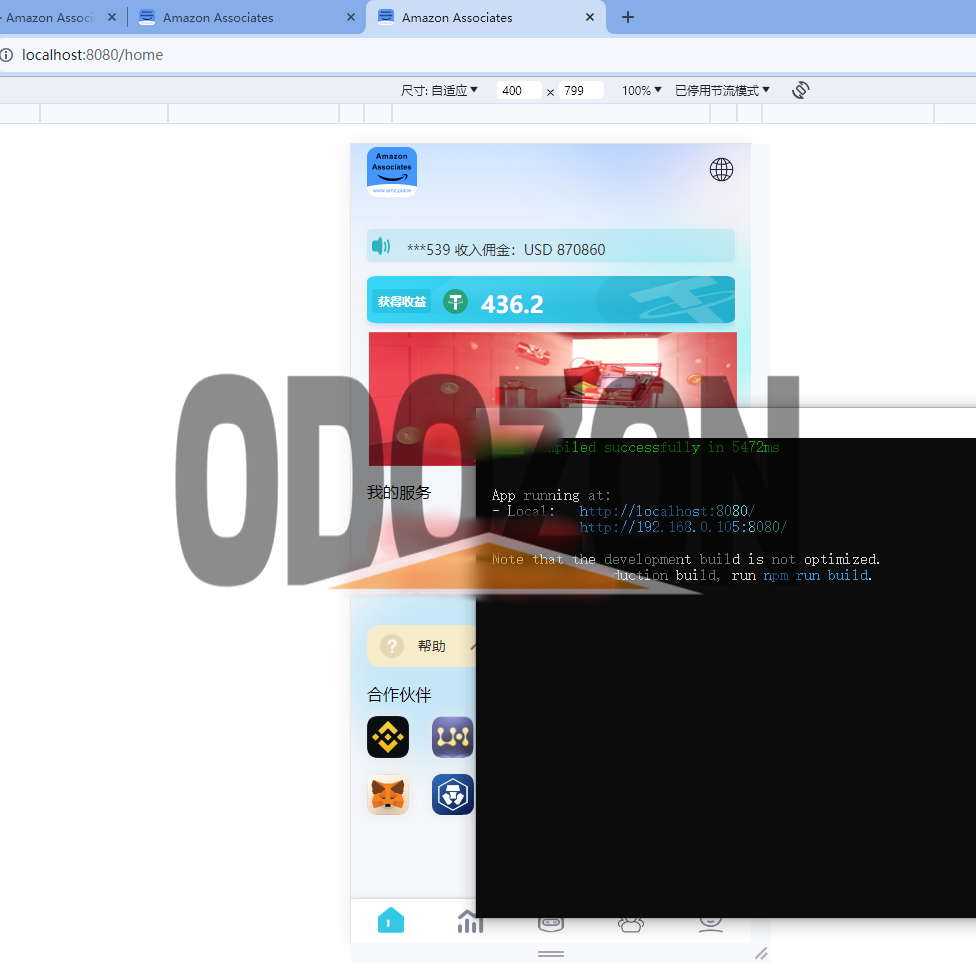976x971 pixels.
Task: Click the width field showing 400
Action: point(519,90)
